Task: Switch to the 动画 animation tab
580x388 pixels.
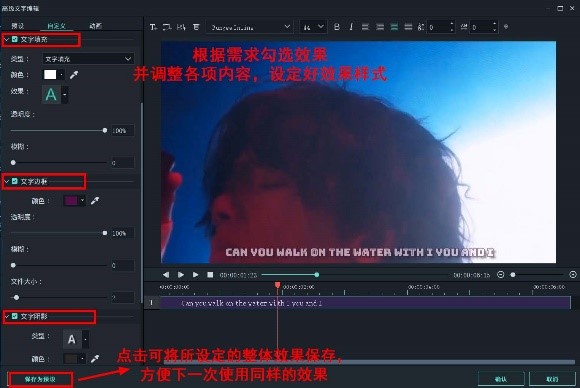Action: [x=96, y=26]
